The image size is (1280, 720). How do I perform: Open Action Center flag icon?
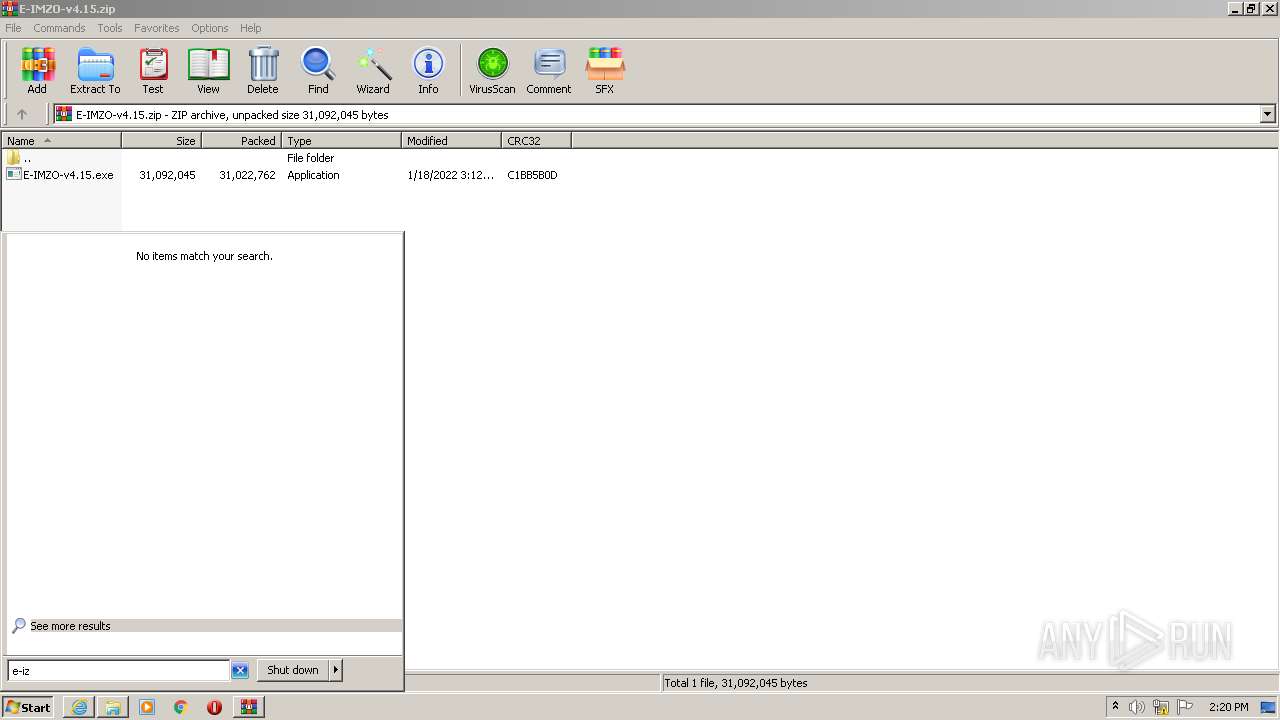1185,707
